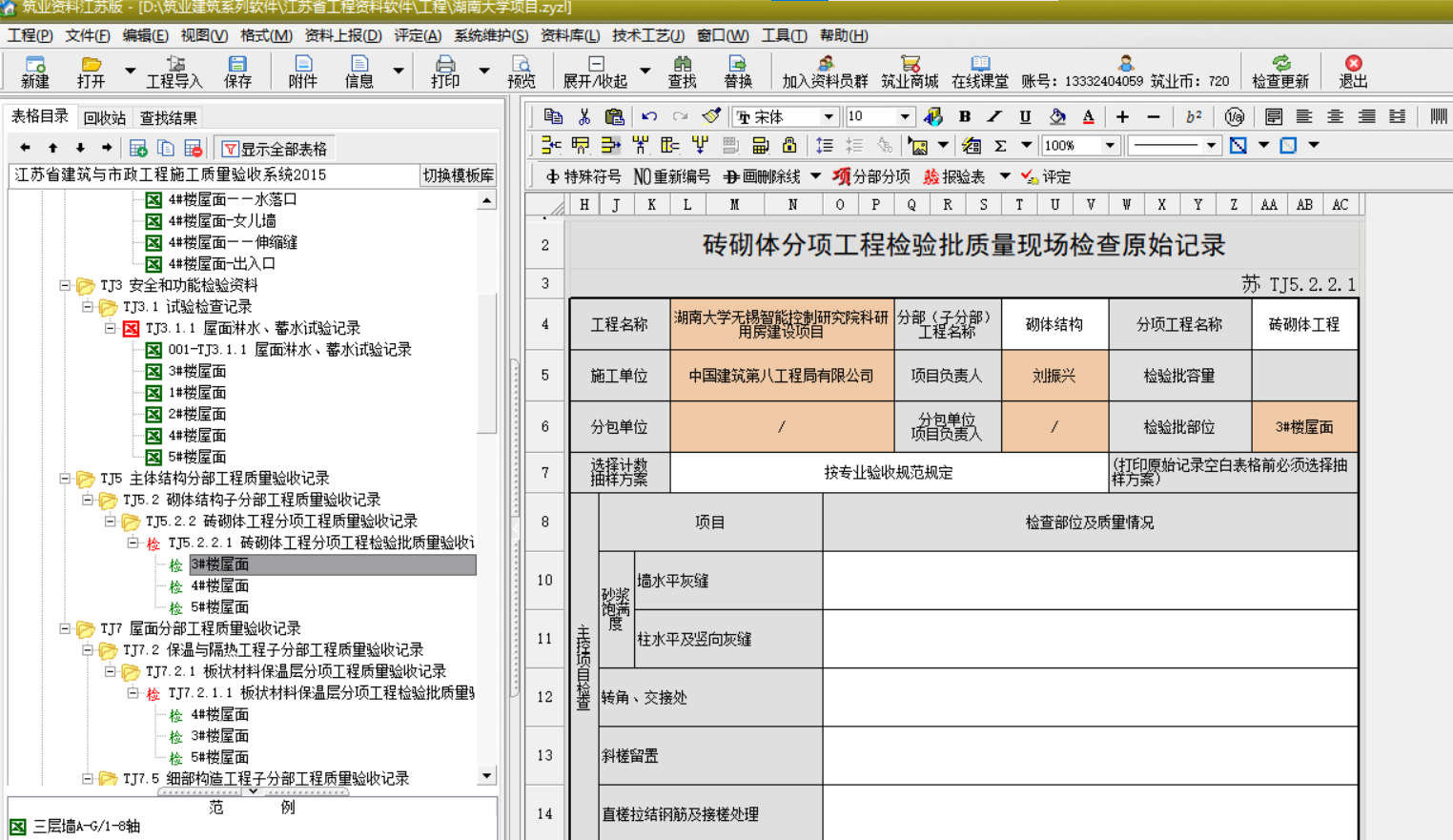
Task: Click the 切换模板库 button
Action: pos(459,175)
